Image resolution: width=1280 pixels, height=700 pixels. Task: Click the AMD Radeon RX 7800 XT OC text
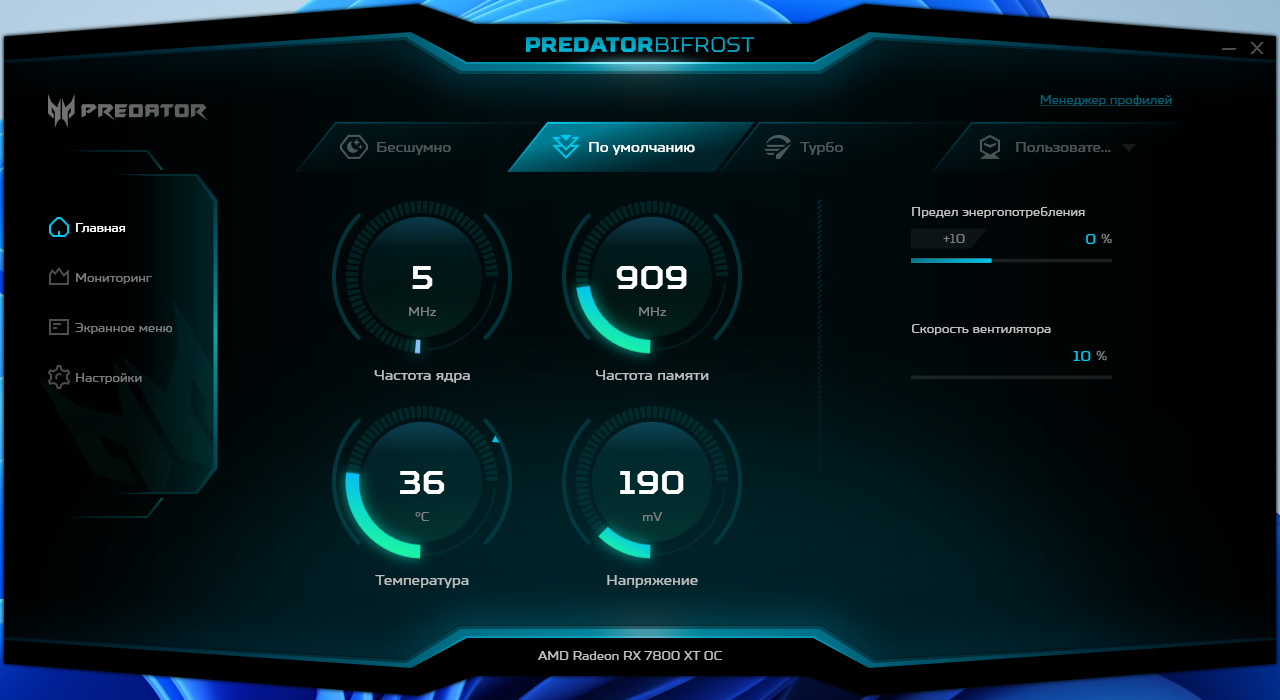click(630, 656)
